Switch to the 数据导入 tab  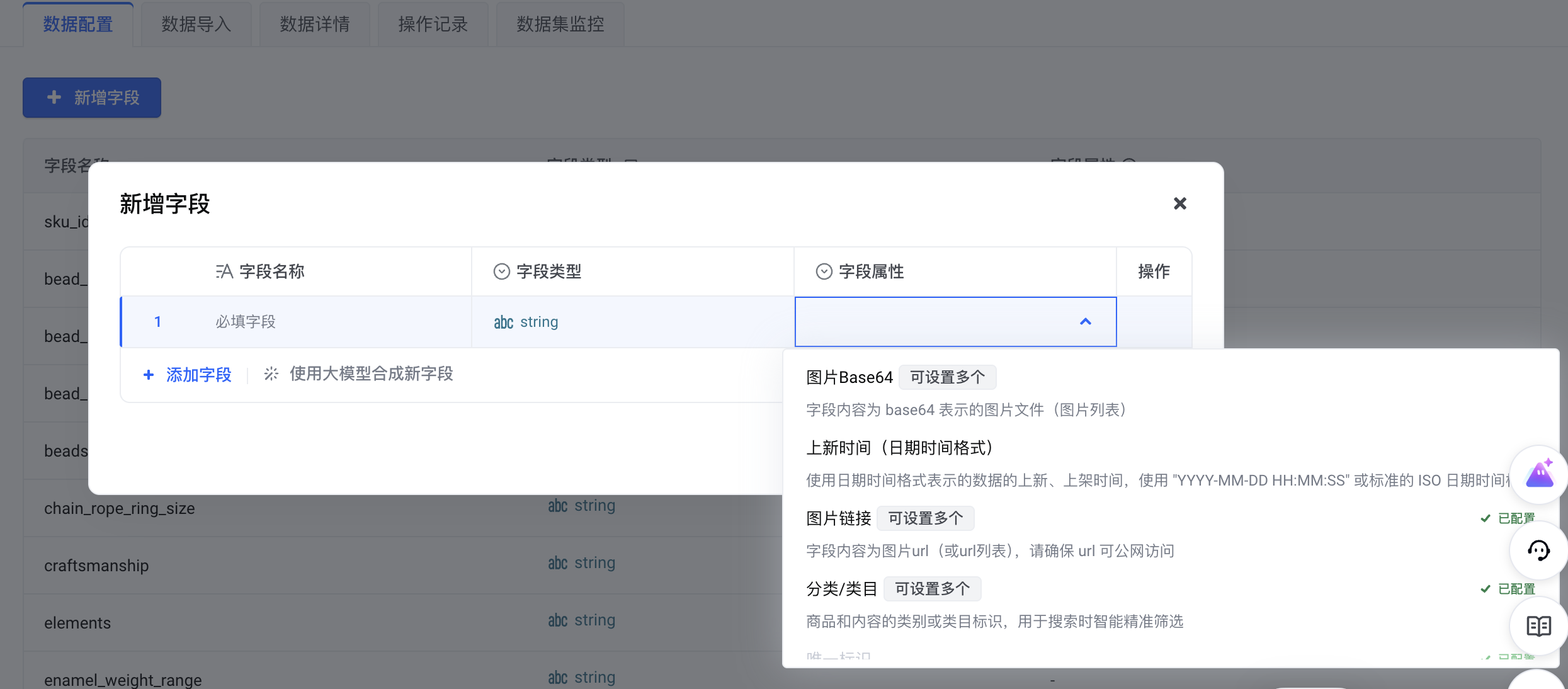click(196, 24)
